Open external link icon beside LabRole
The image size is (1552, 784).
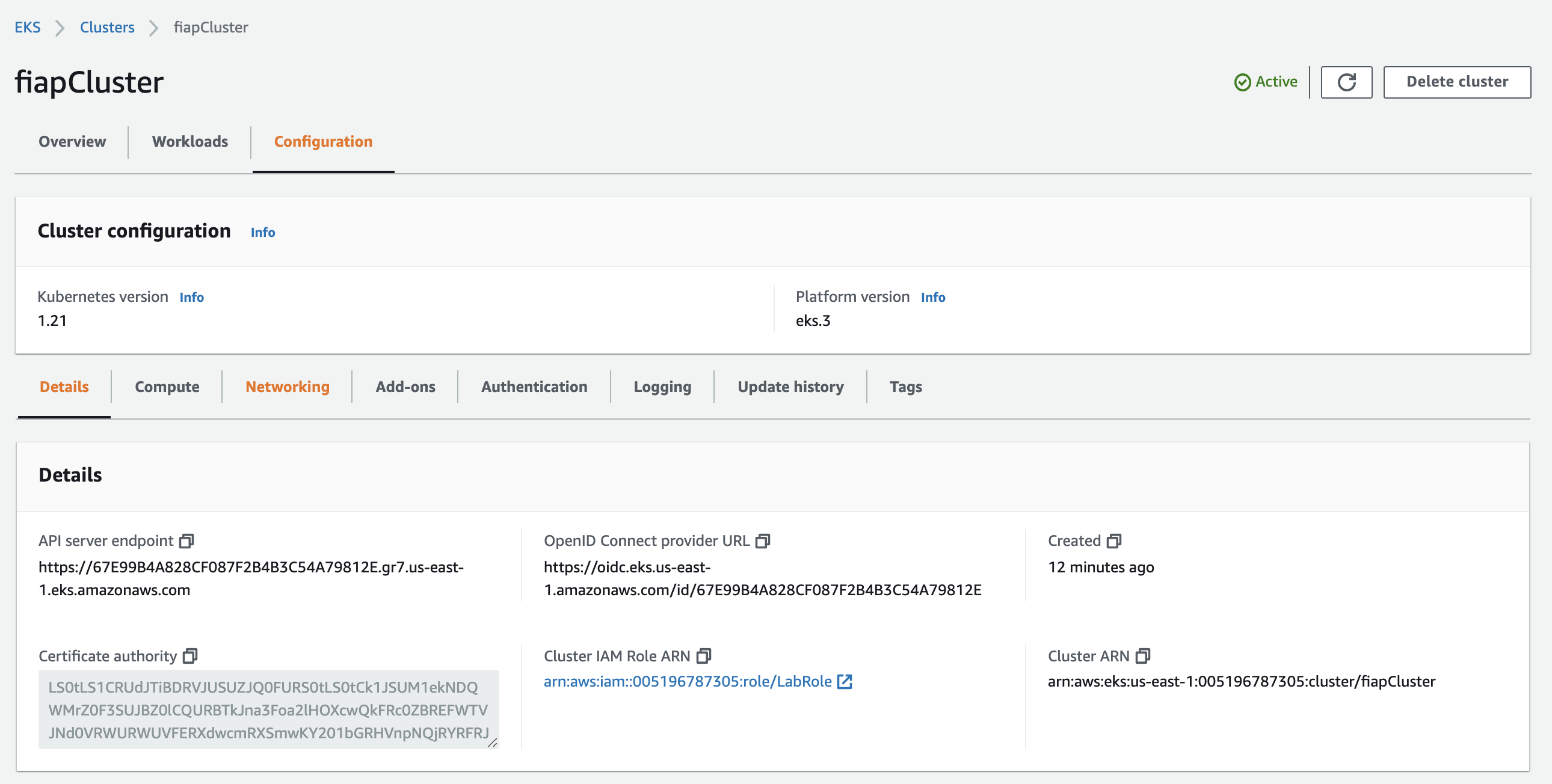(845, 681)
